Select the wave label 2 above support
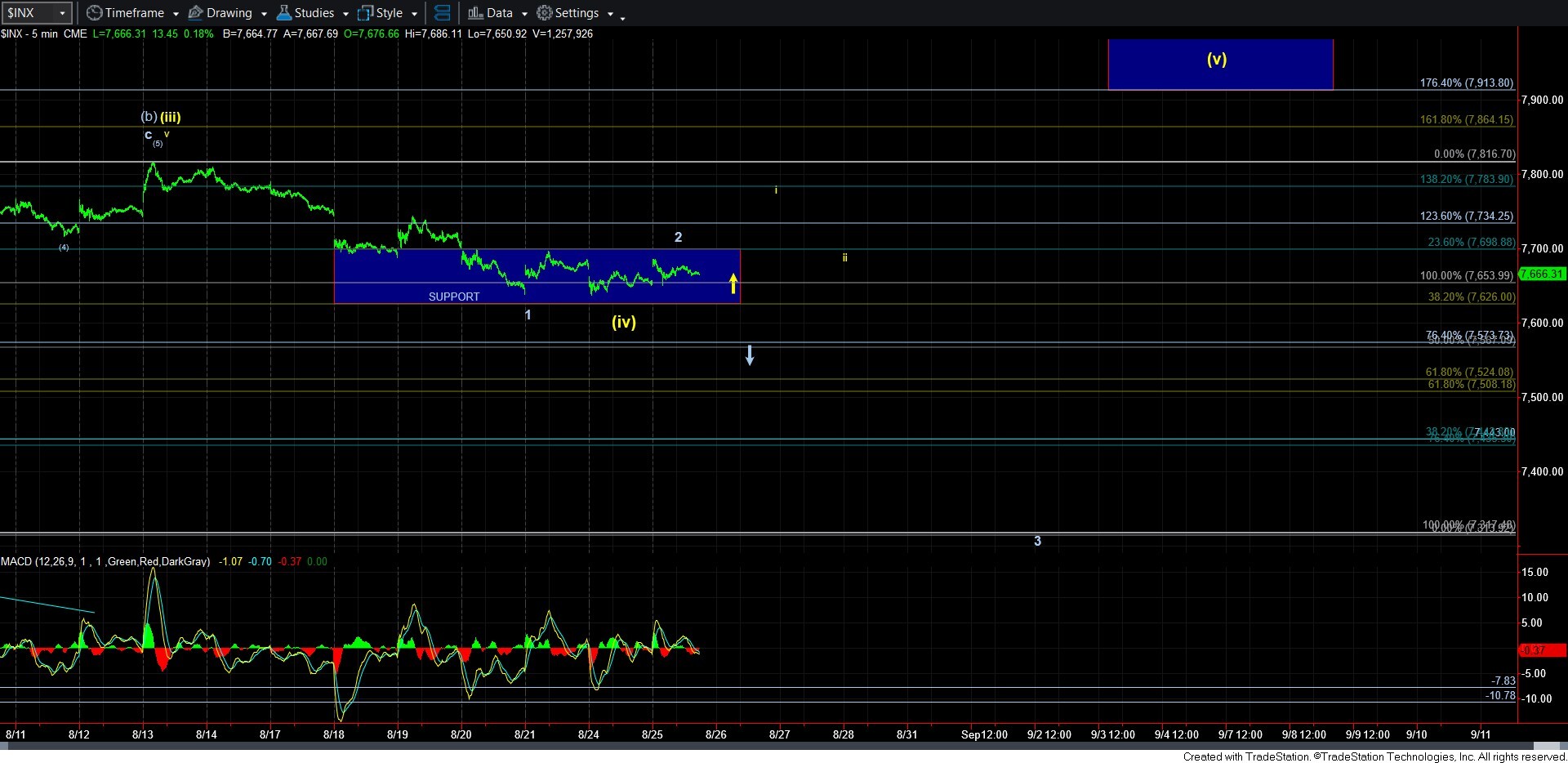This screenshot has height=763, width=1568. 678,237
